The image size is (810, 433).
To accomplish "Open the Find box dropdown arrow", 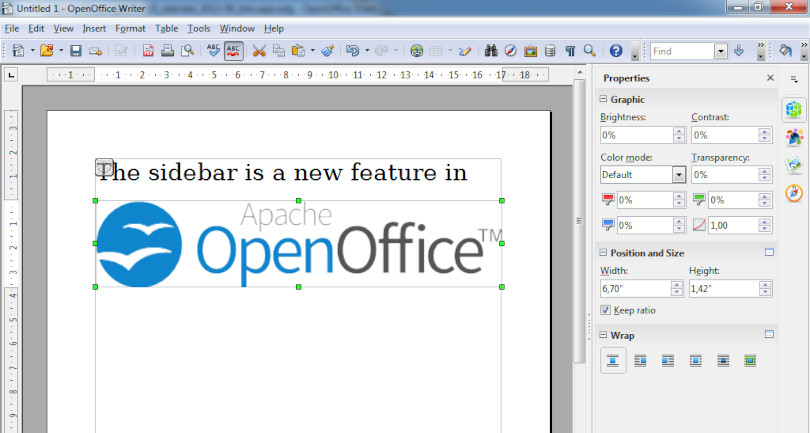I will coord(721,51).
